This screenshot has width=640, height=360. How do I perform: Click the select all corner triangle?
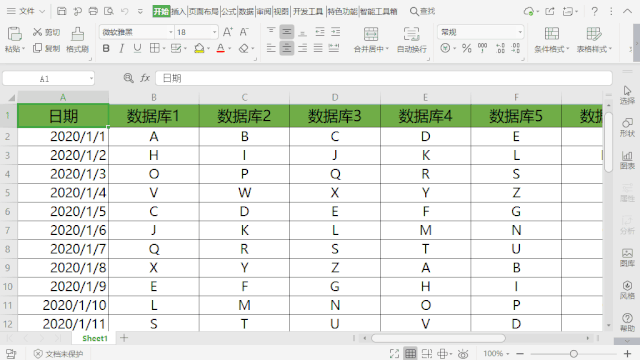pos(11,98)
